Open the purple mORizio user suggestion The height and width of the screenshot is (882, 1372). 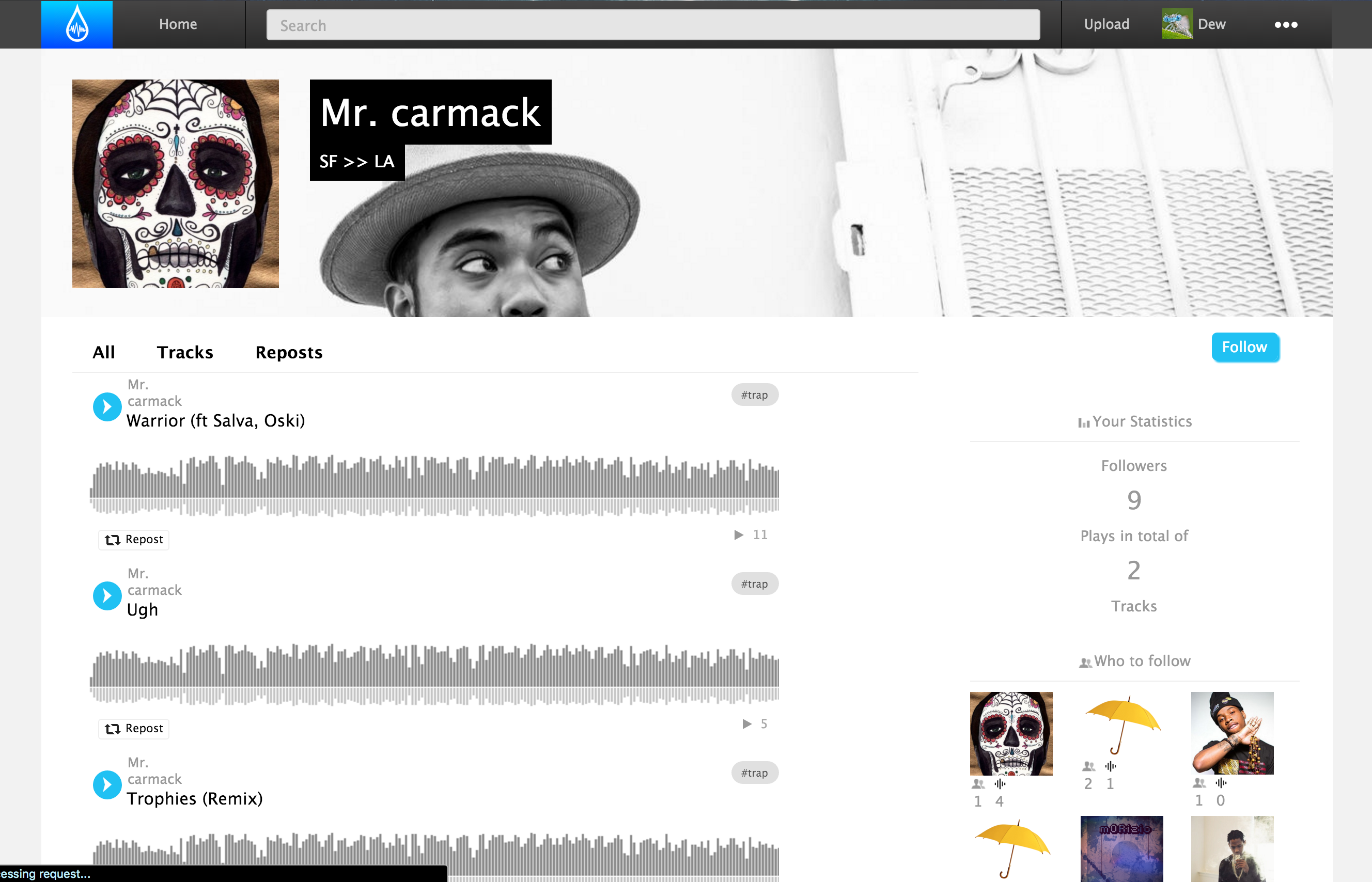(x=1121, y=849)
